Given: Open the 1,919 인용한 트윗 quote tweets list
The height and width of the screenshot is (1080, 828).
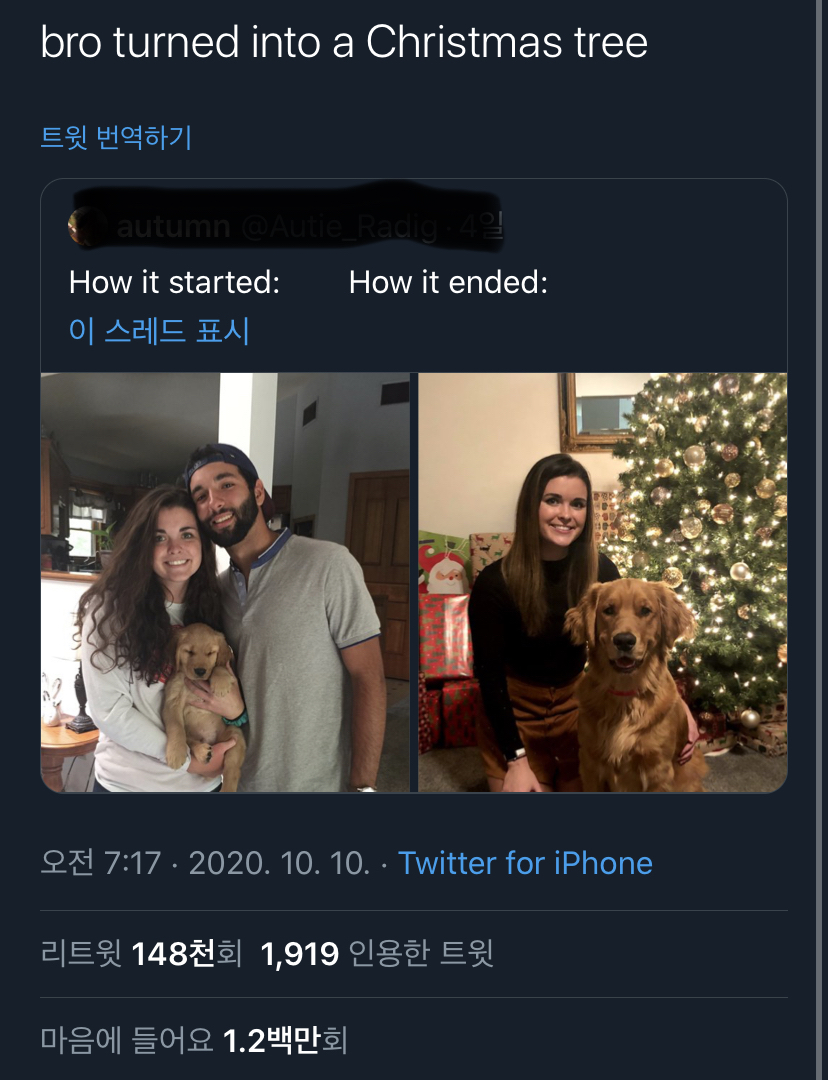Looking at the screenshot, I should pyautogui.click(x=377, y=954).
